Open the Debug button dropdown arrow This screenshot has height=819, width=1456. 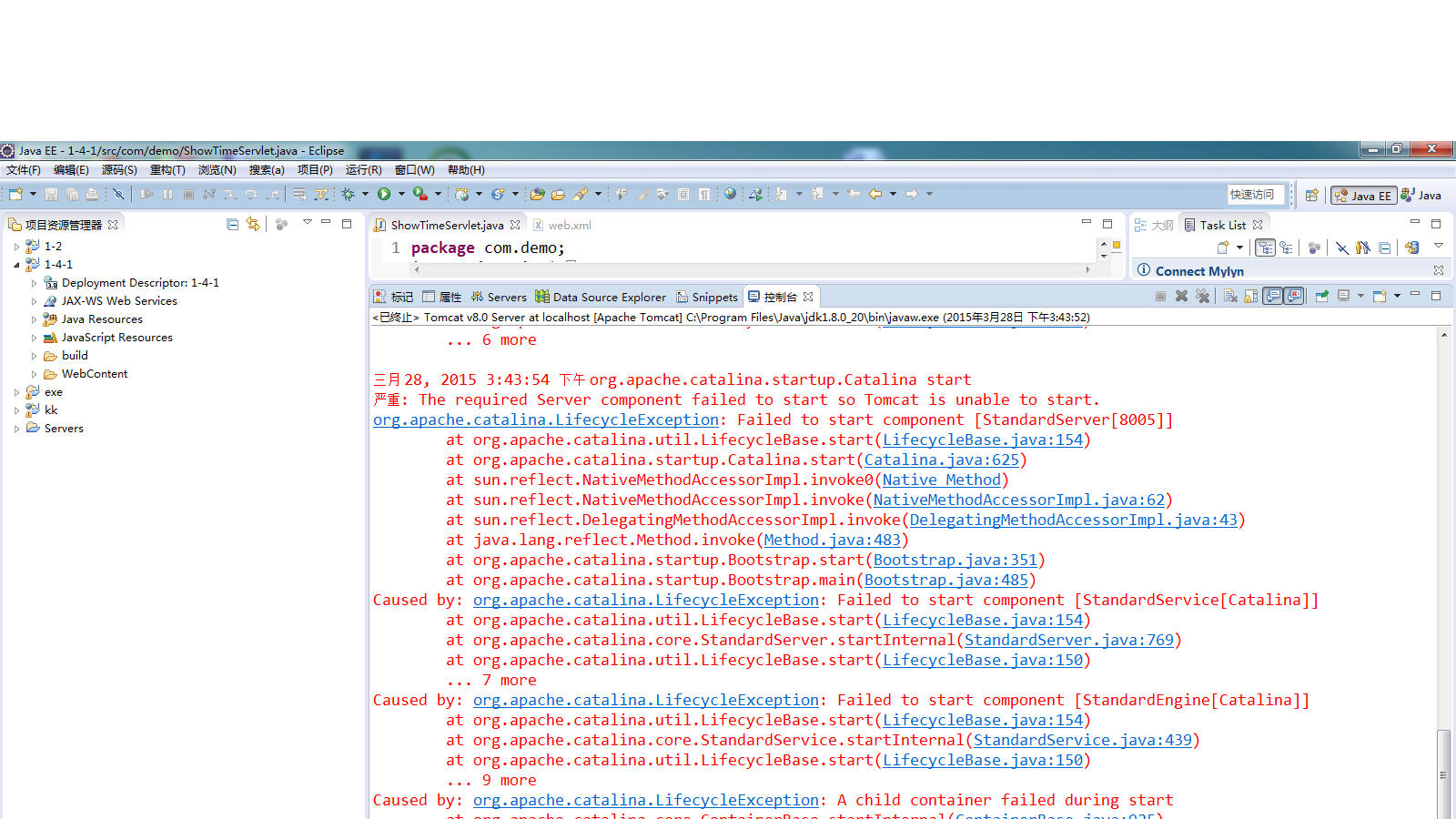[365, 194]
